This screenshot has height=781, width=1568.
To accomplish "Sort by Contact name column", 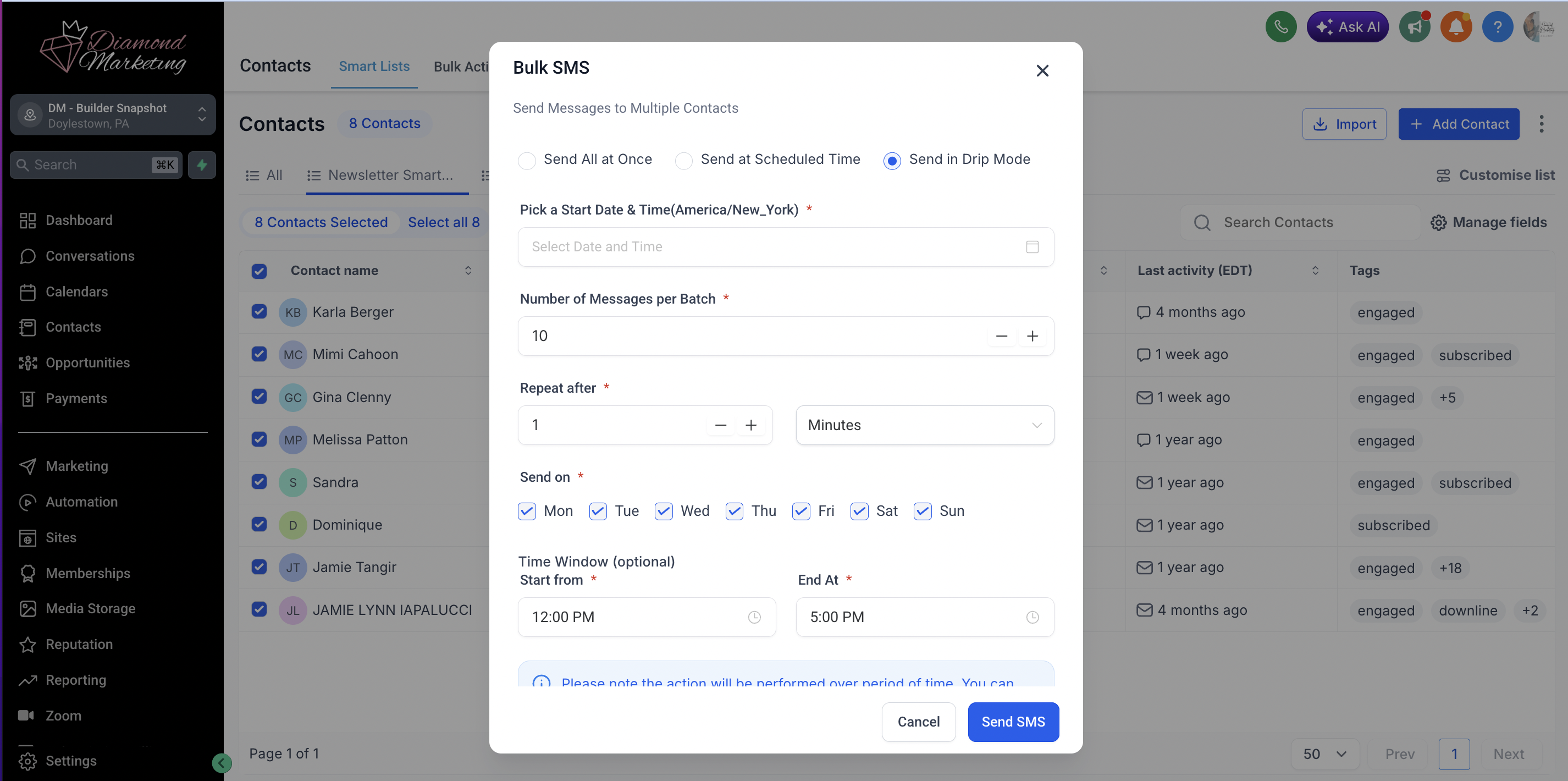I will tap(467, 270).
